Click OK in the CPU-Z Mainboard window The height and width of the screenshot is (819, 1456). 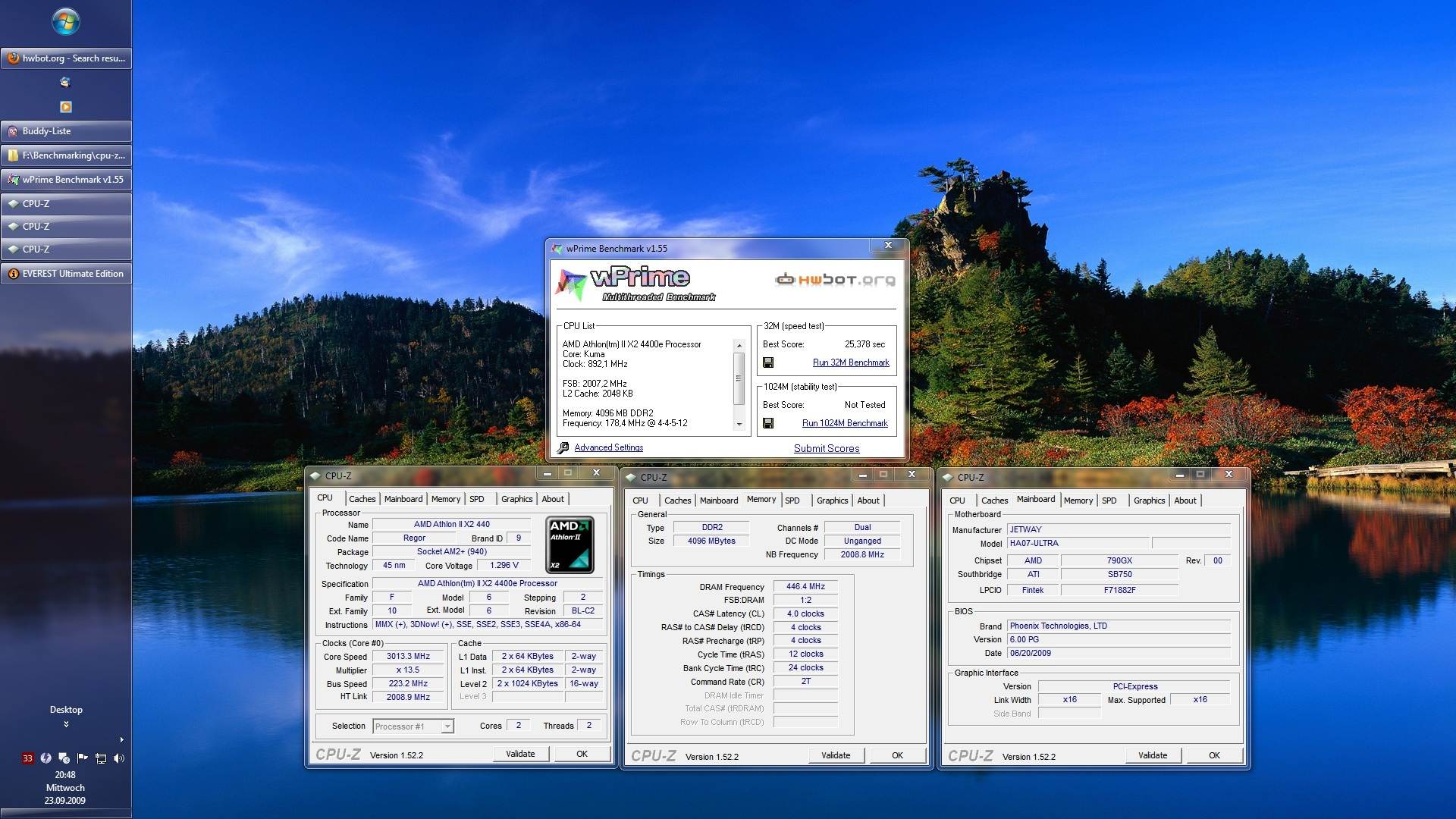[x=1214, y=755]
